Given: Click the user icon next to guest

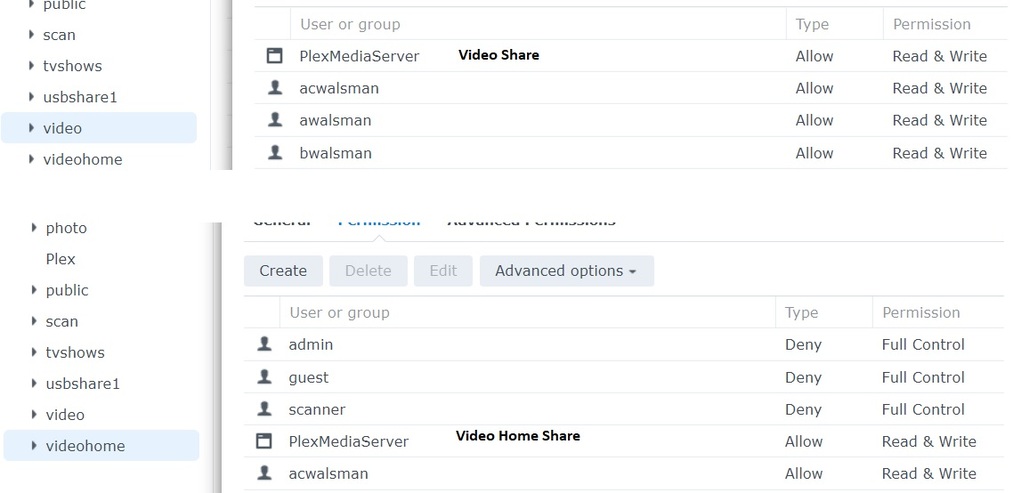Looking at the screenshot, I should pos(264,377).
